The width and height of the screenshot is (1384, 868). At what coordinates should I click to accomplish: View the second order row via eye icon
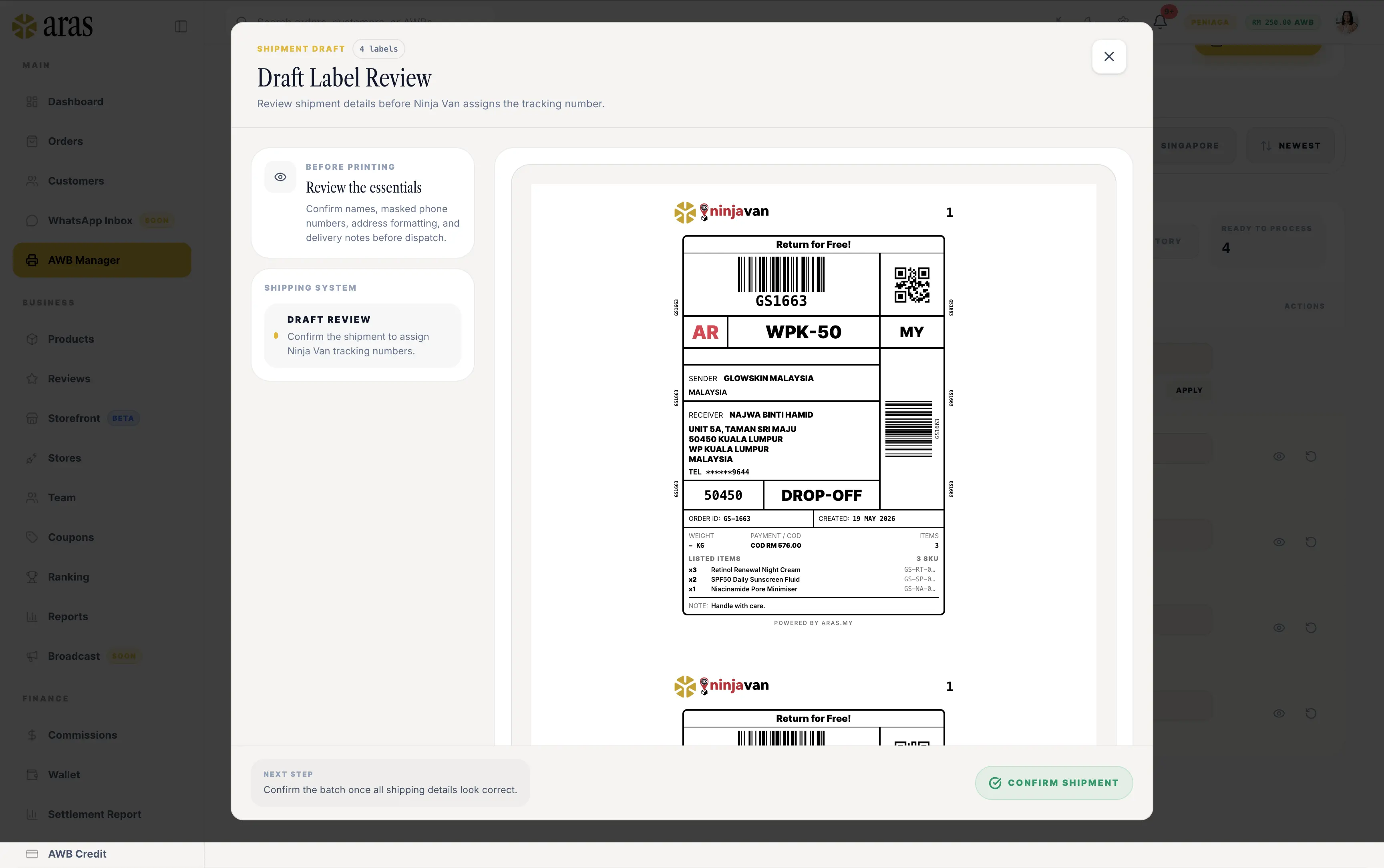coord(1279,542)
